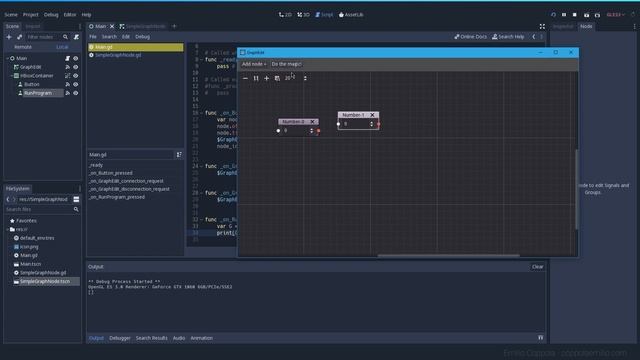Click Do the magic button
This screenshot has width=640, height=360.
point(287,64)
